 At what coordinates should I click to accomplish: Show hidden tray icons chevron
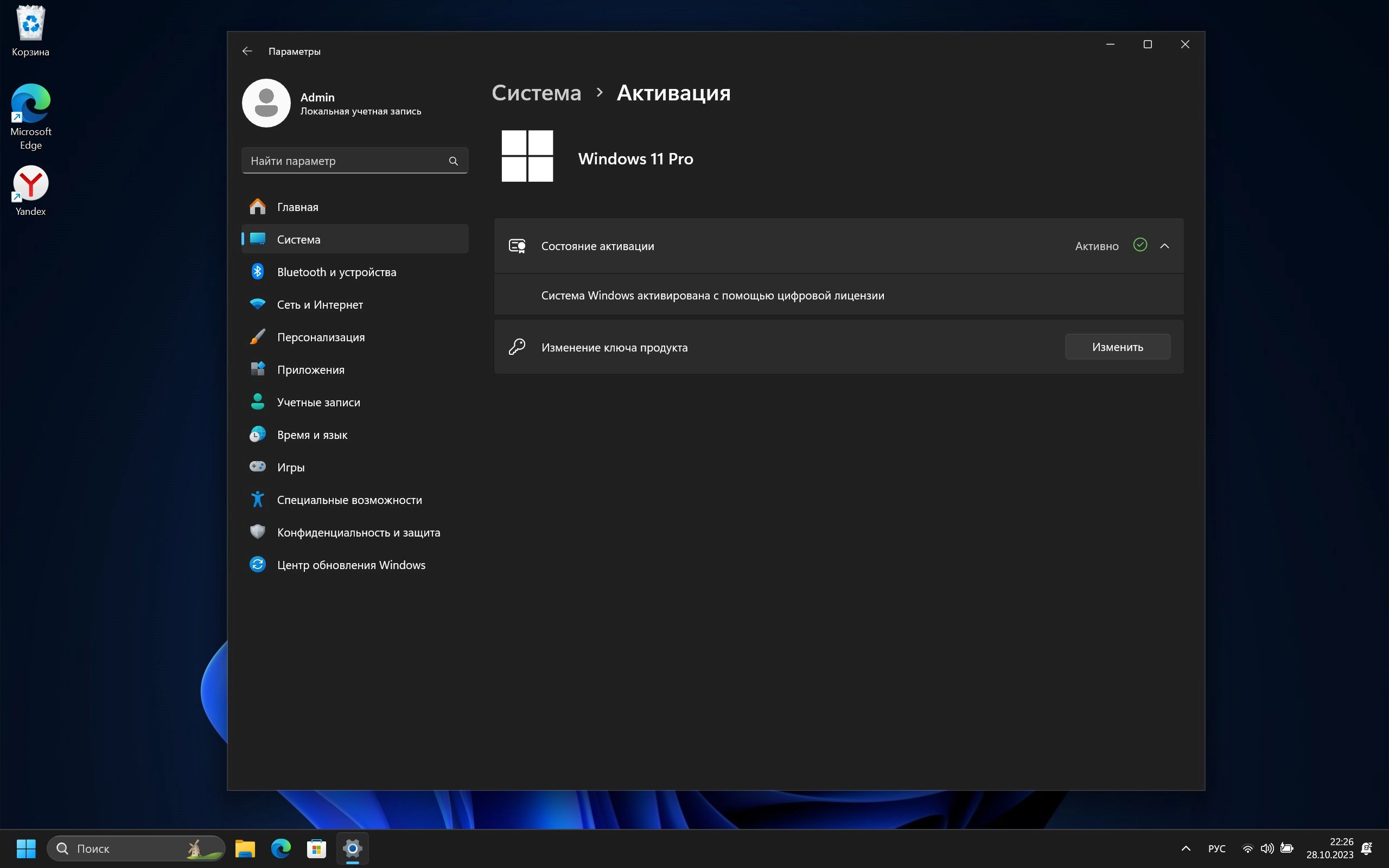point(1186,848)
